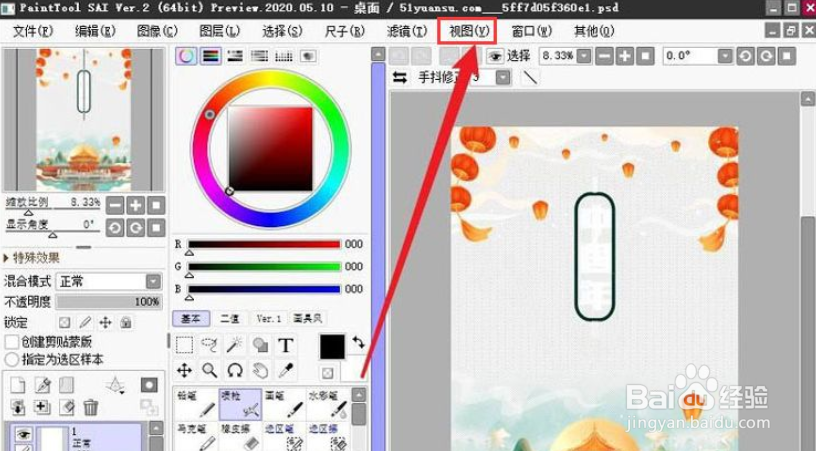Merge layer down
816x451 pixels.
[x=42, y=407]
